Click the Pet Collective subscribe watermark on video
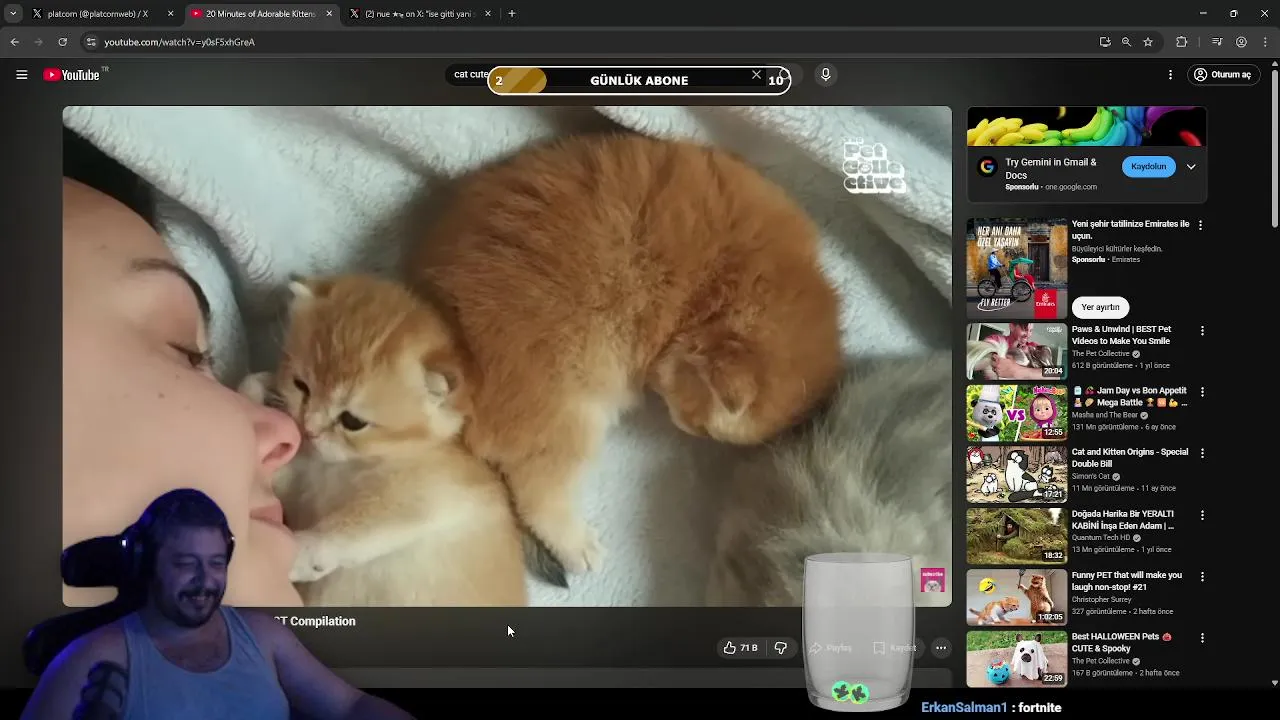 click(932, 581)
